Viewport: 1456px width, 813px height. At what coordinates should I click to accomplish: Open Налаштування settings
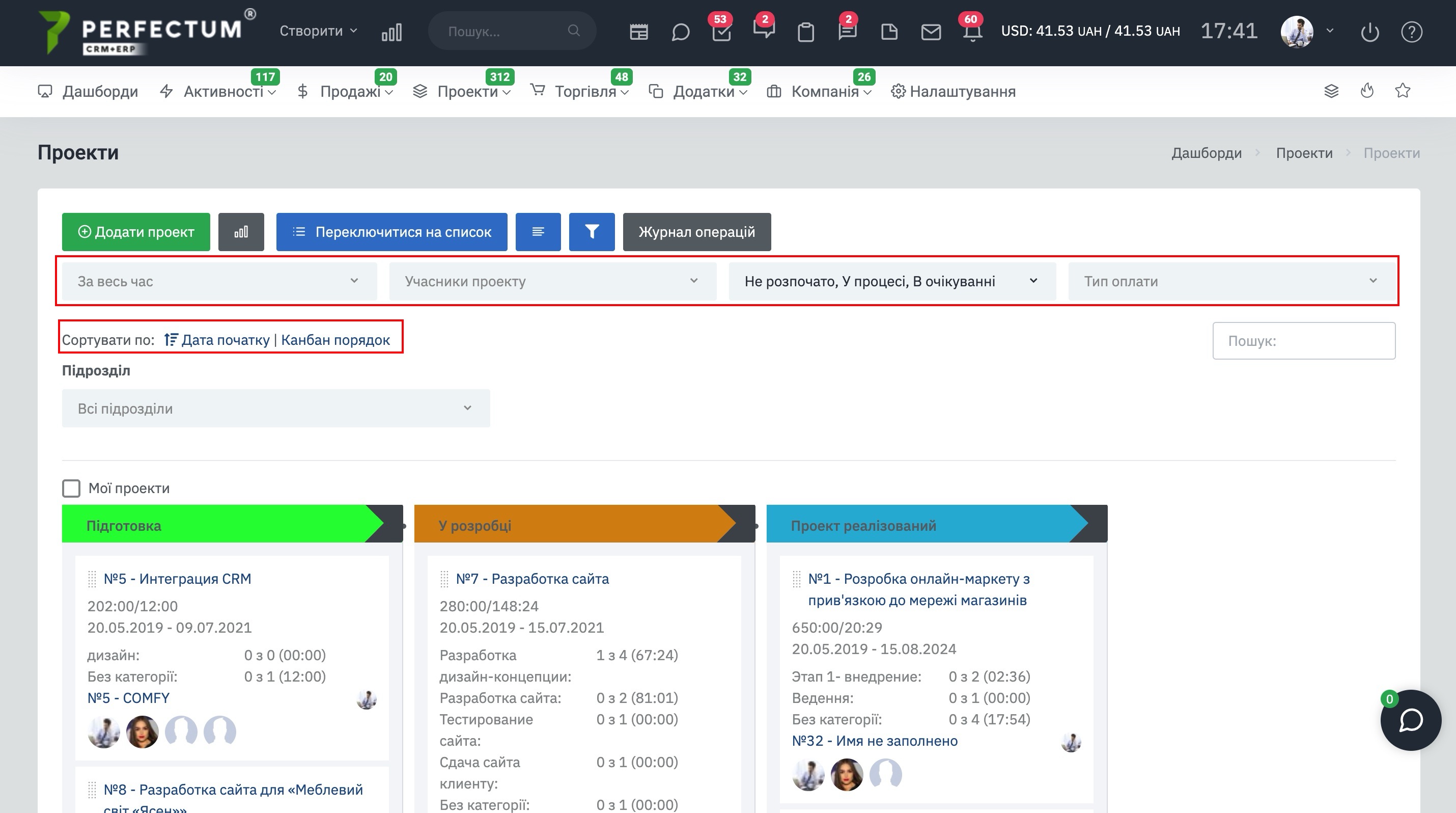pos(954,91)
